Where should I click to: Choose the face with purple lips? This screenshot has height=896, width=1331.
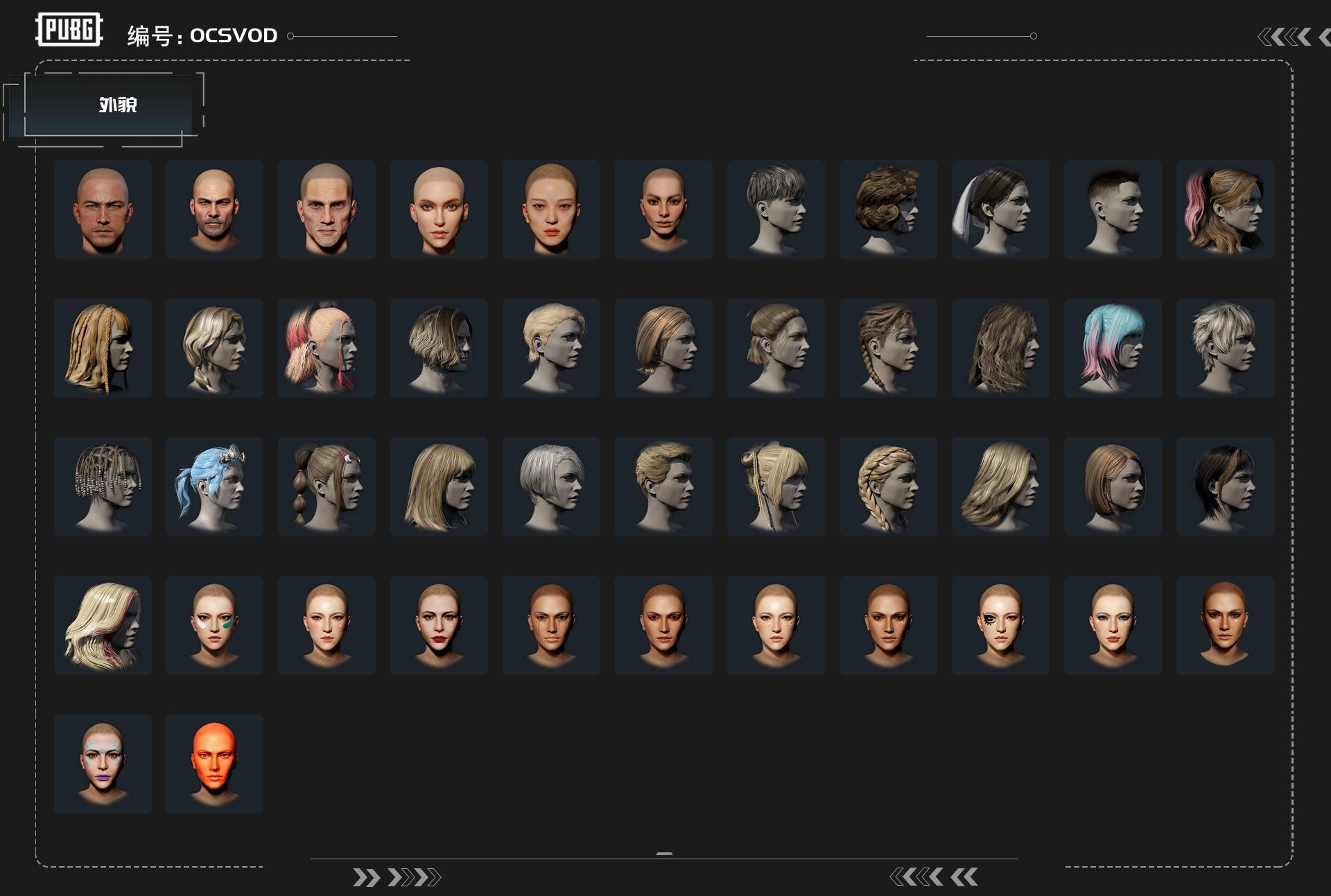tap(103, 764)
